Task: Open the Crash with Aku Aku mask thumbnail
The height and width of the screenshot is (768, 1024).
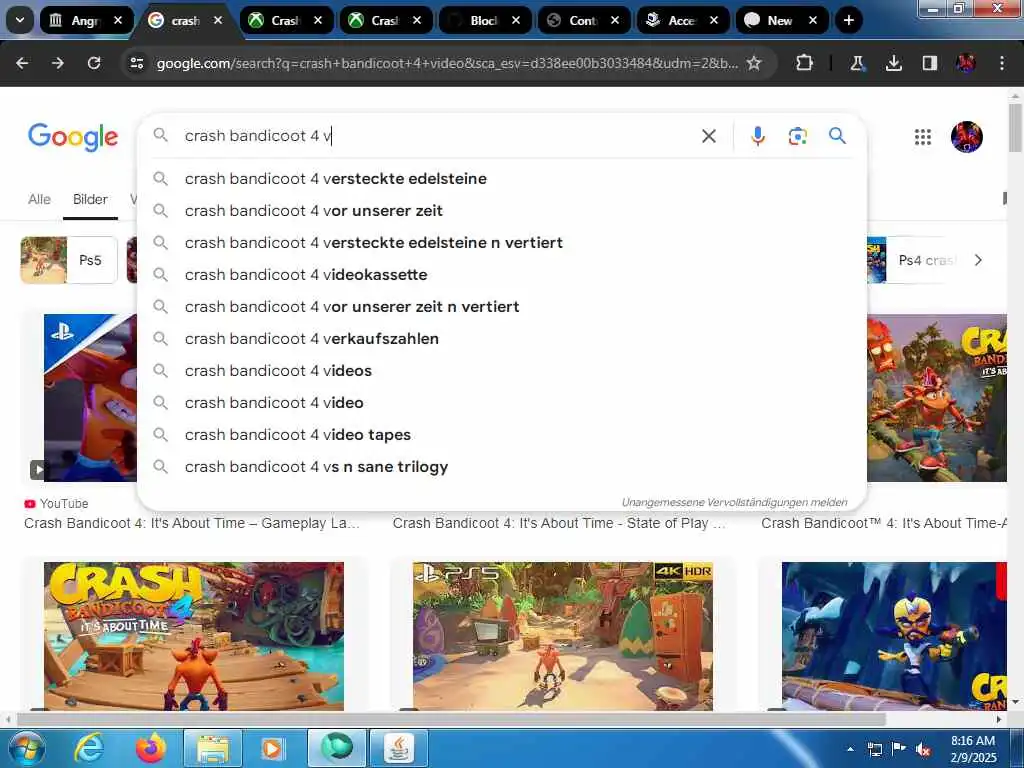Action: tap(937, 398)
